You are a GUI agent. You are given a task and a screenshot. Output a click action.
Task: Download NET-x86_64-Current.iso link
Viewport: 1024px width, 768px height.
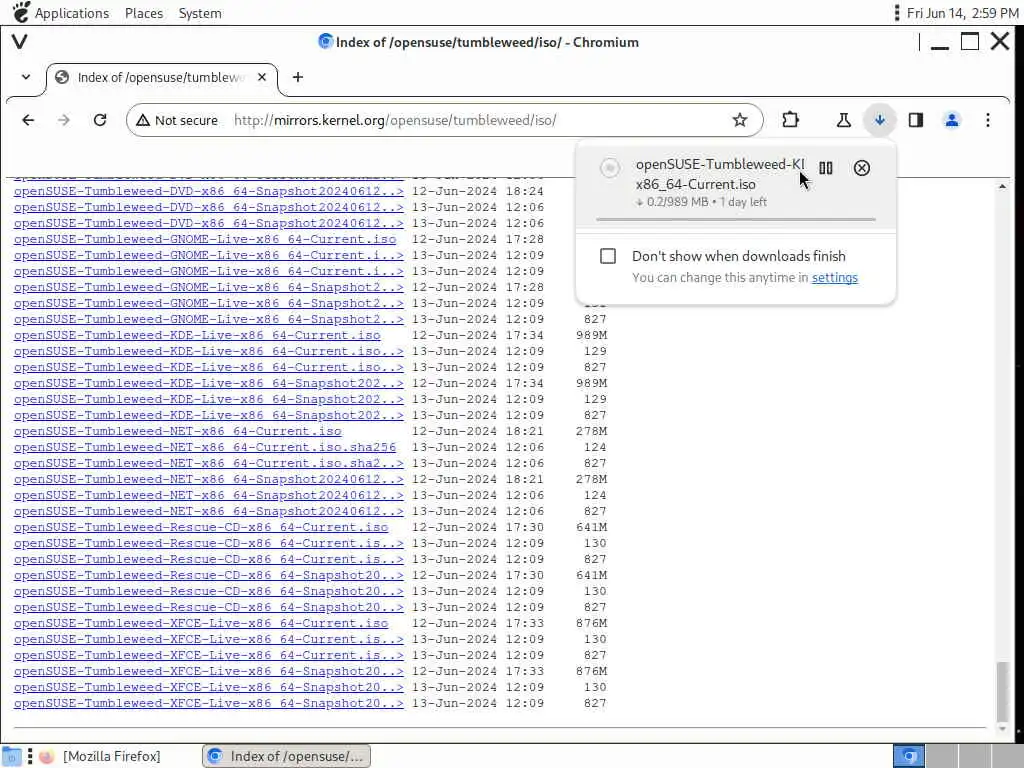pos(177,431)
